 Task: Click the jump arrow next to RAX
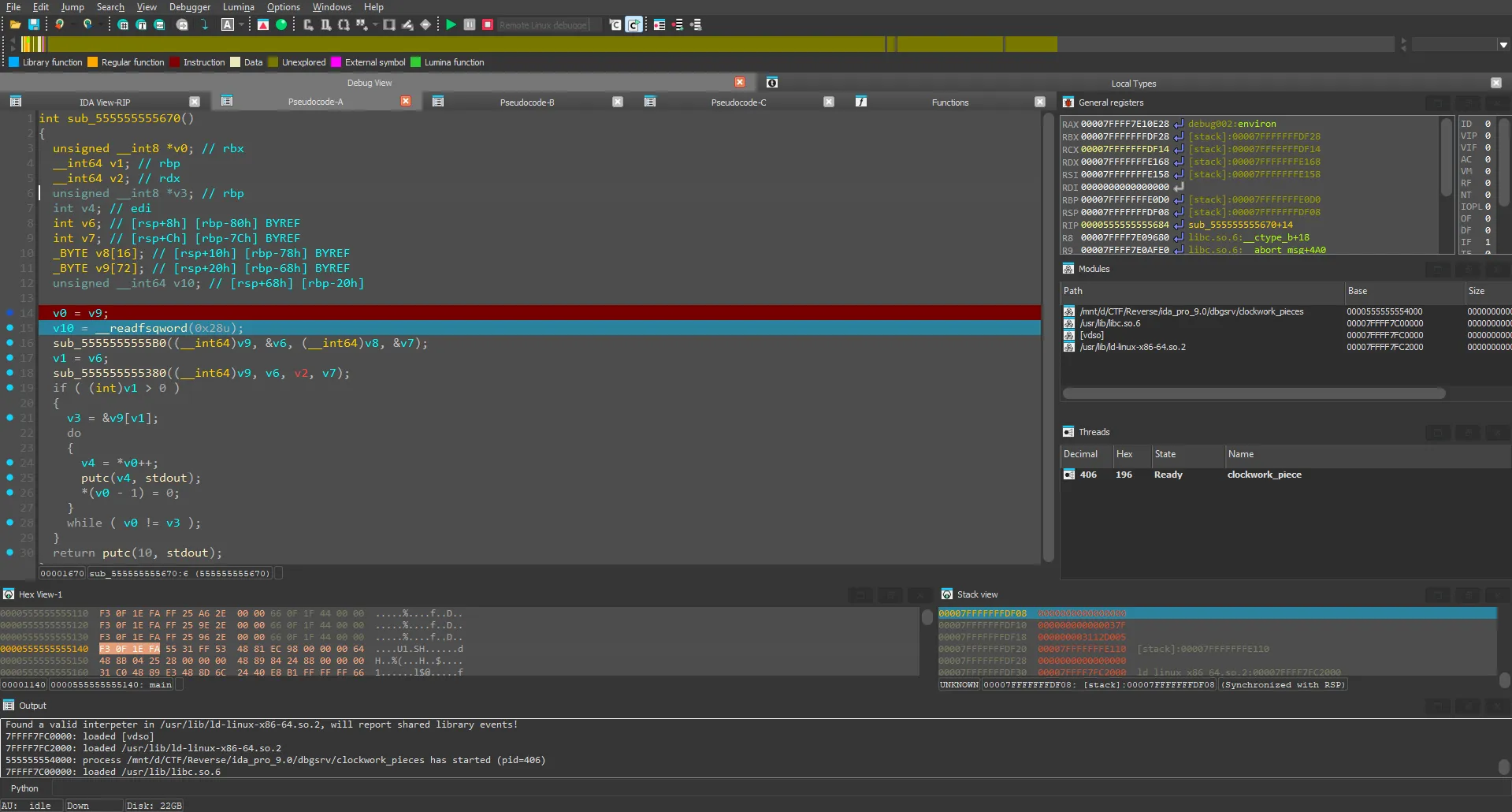click(x=1179, y=124)
